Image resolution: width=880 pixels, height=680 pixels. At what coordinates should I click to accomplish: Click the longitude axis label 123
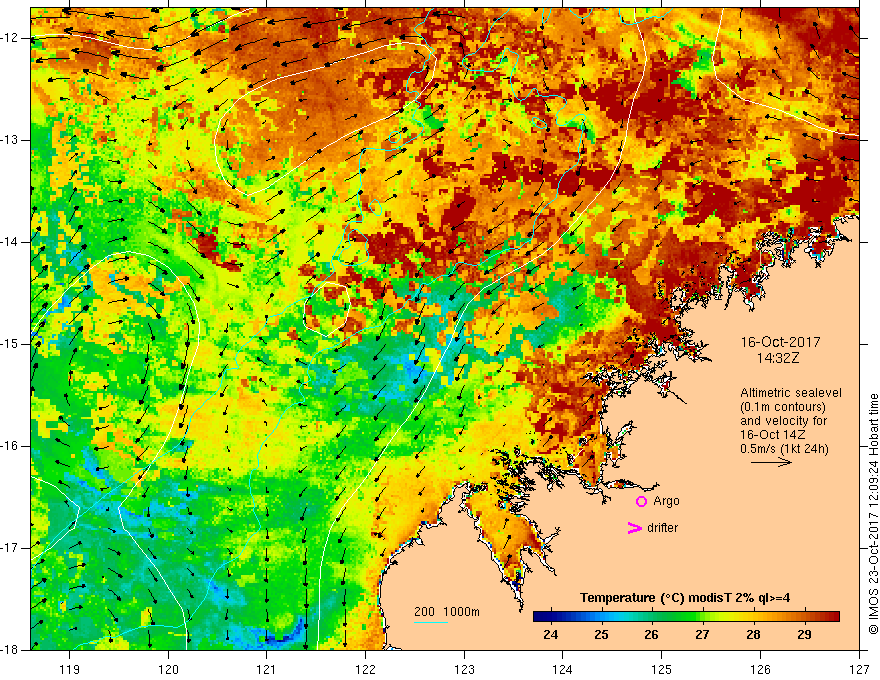[464, 669]
